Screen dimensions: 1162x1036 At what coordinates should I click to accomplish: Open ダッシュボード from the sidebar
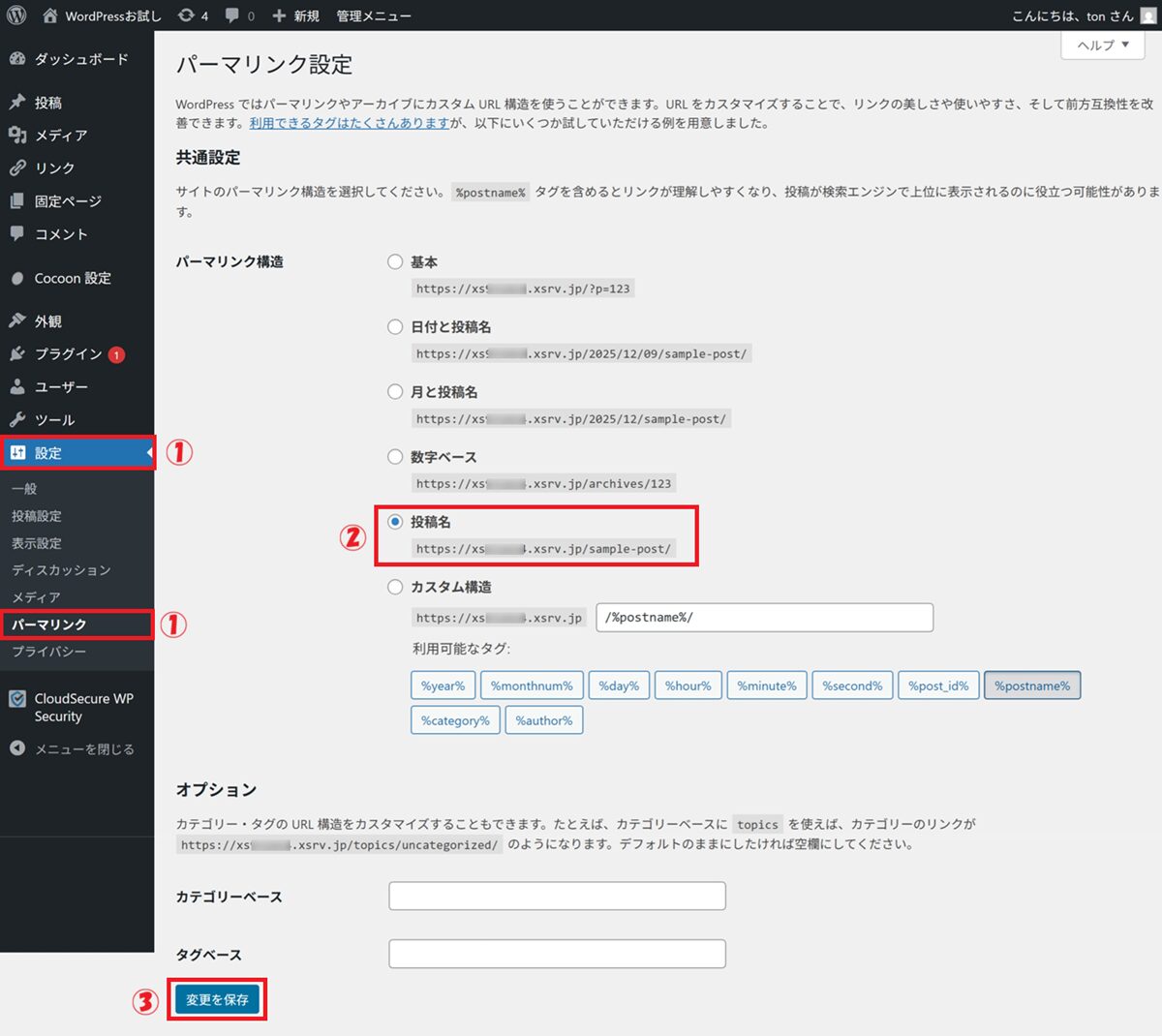(x=79, y=59)
